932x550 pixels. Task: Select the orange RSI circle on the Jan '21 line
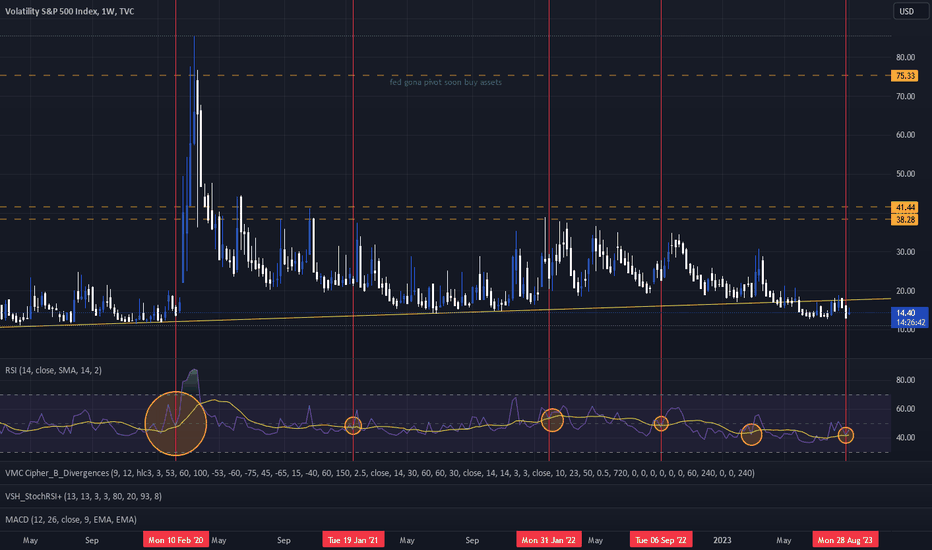tap(353, 426)
